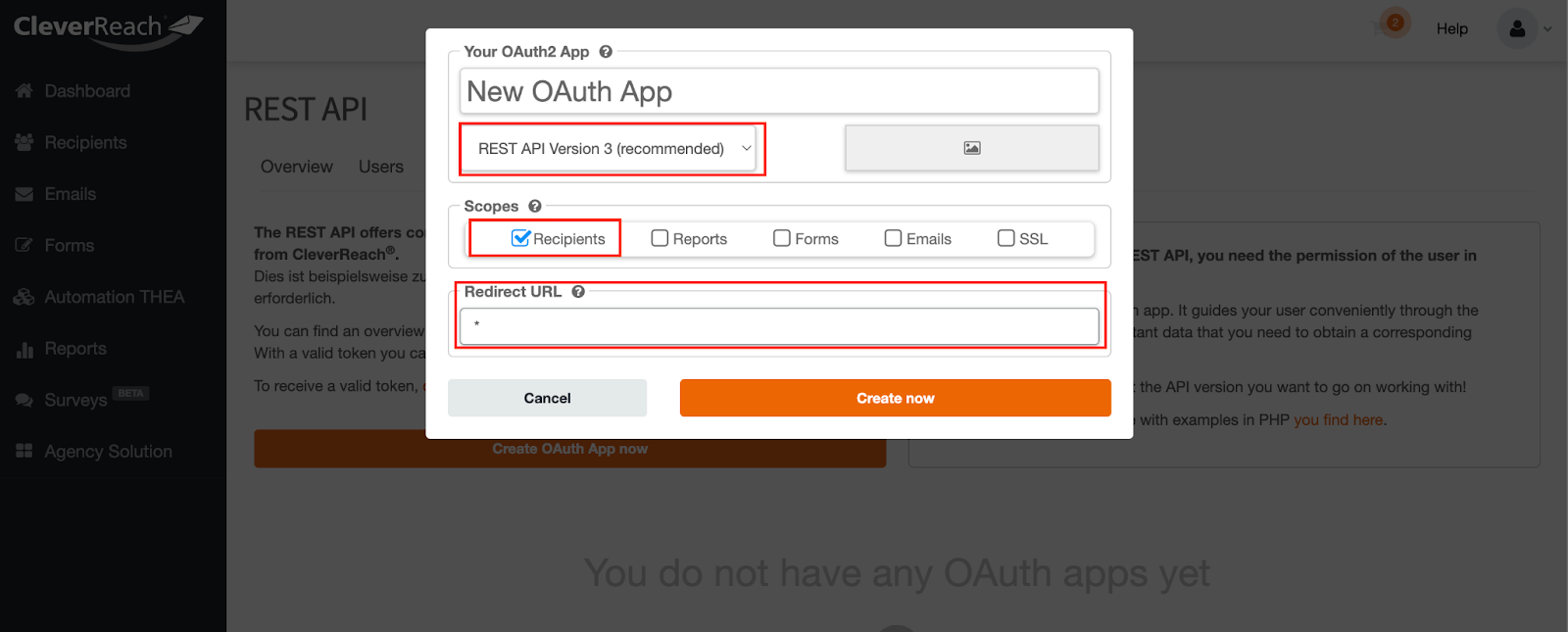
Task: Open Recipients in the sidebar
Action: [85, 142]
